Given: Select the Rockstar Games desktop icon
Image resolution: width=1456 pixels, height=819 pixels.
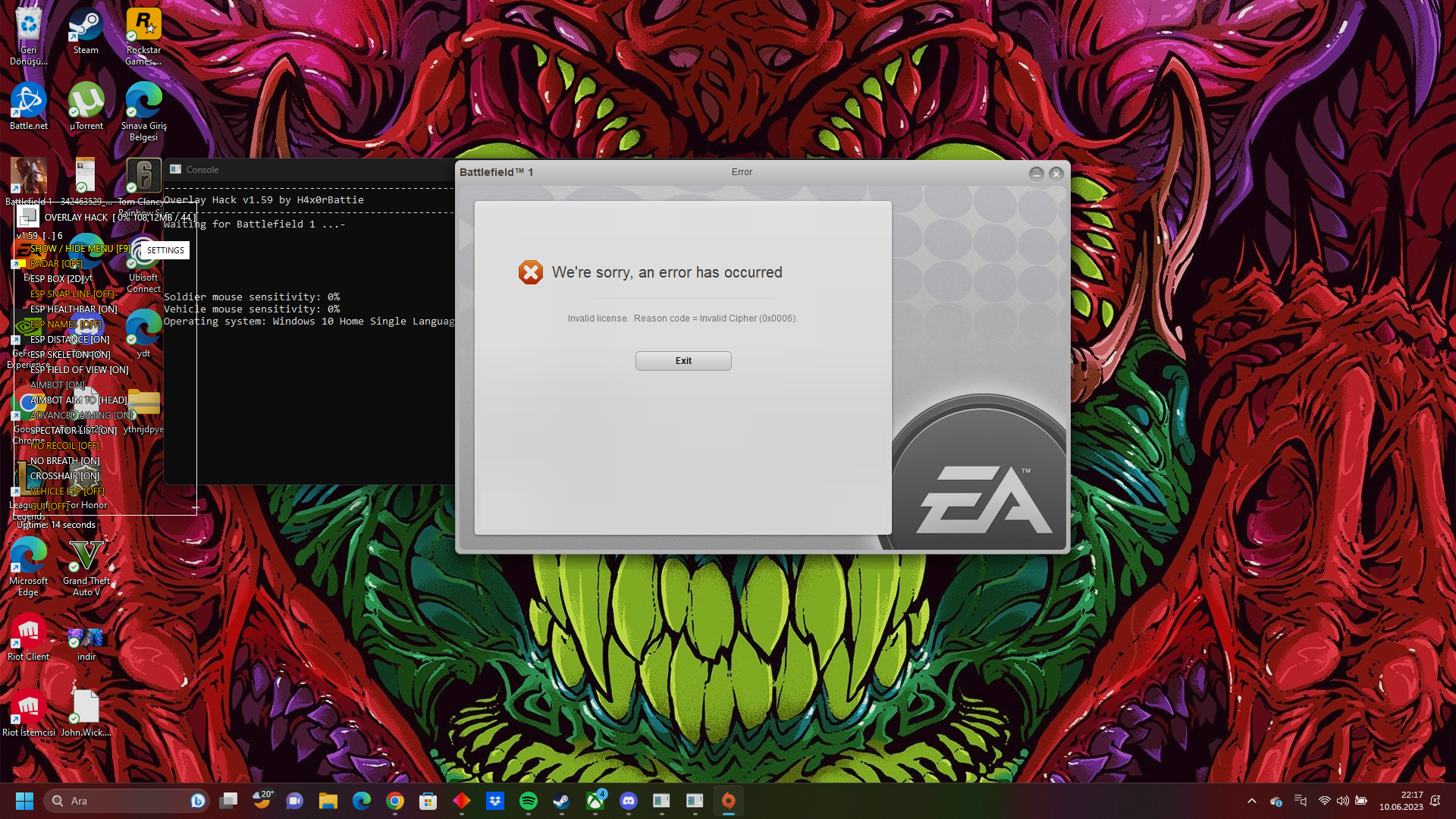Looking at the screenshot, I should (x=143, y=36).
